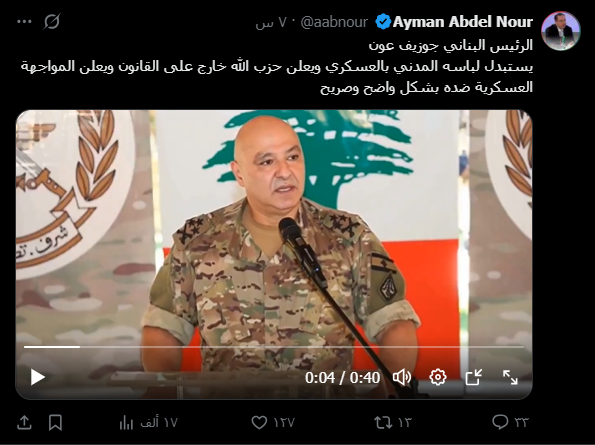Viewport: 595px width, 445px height.
Task: Click the Arabic tweet text body
Action: click(x=277, y=67)
